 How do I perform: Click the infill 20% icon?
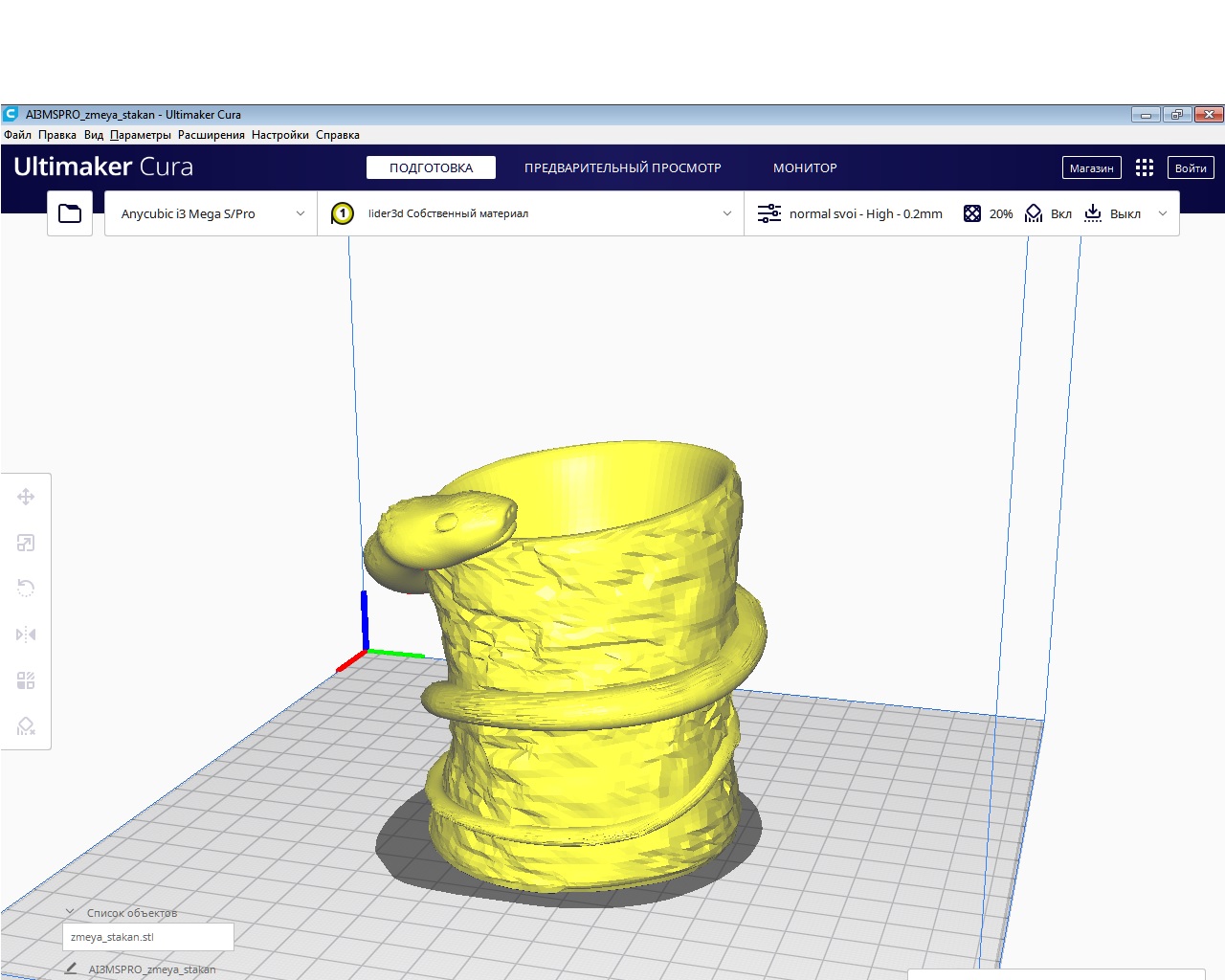click(x=972, y=213)
